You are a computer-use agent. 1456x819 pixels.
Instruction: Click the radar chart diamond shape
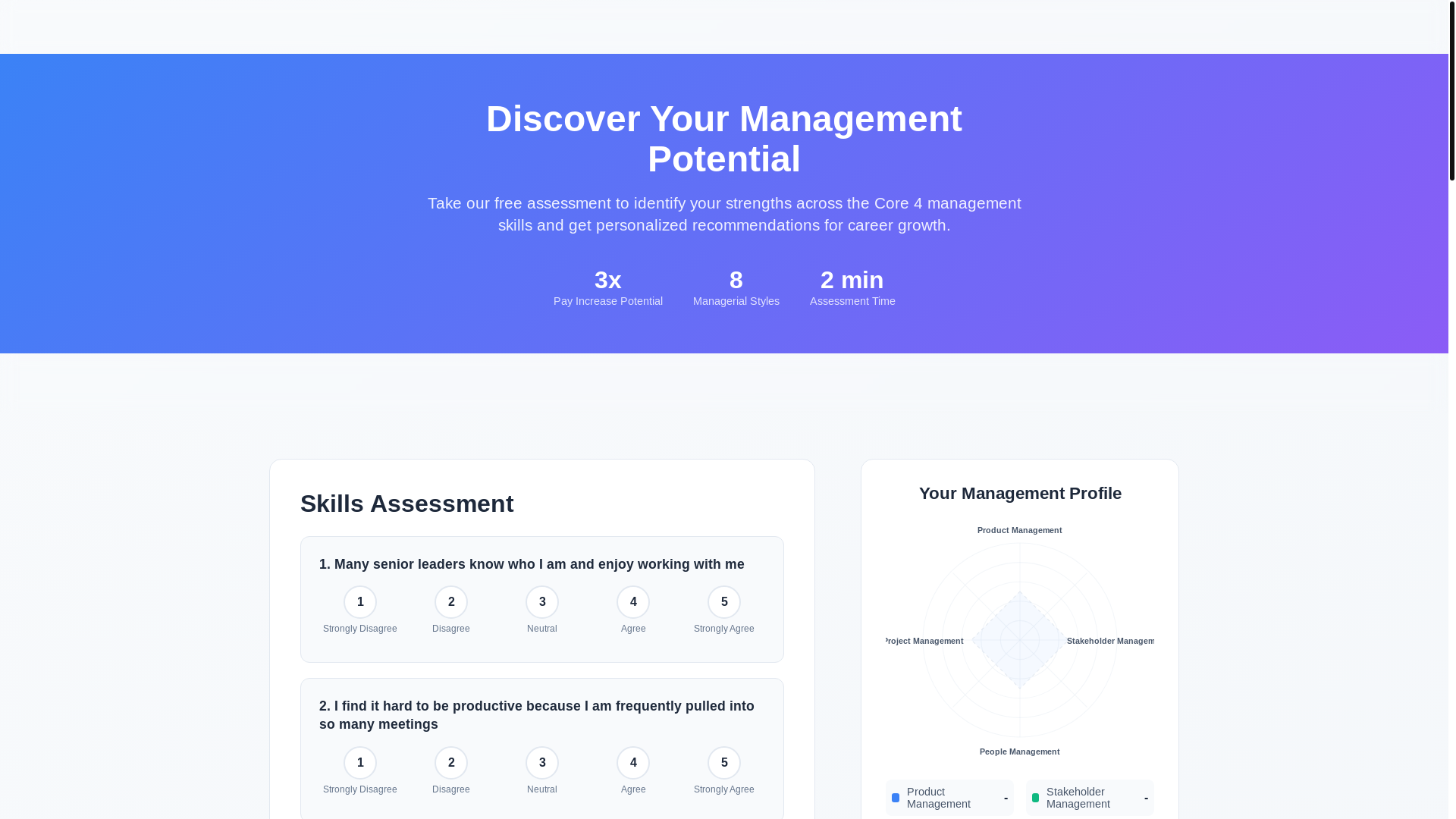[1020, 640]
